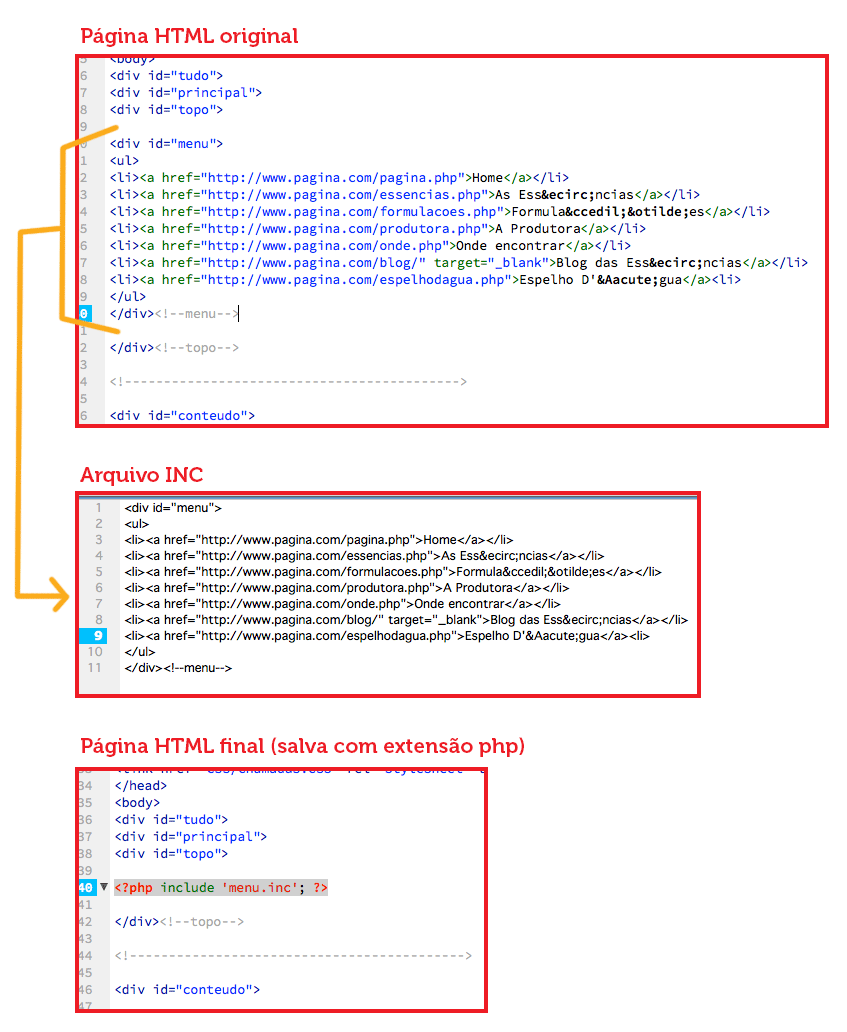Click the pagina.php Home line in the INC file
The width and height of the screenshot is (847, 1032).
[319, 540]
